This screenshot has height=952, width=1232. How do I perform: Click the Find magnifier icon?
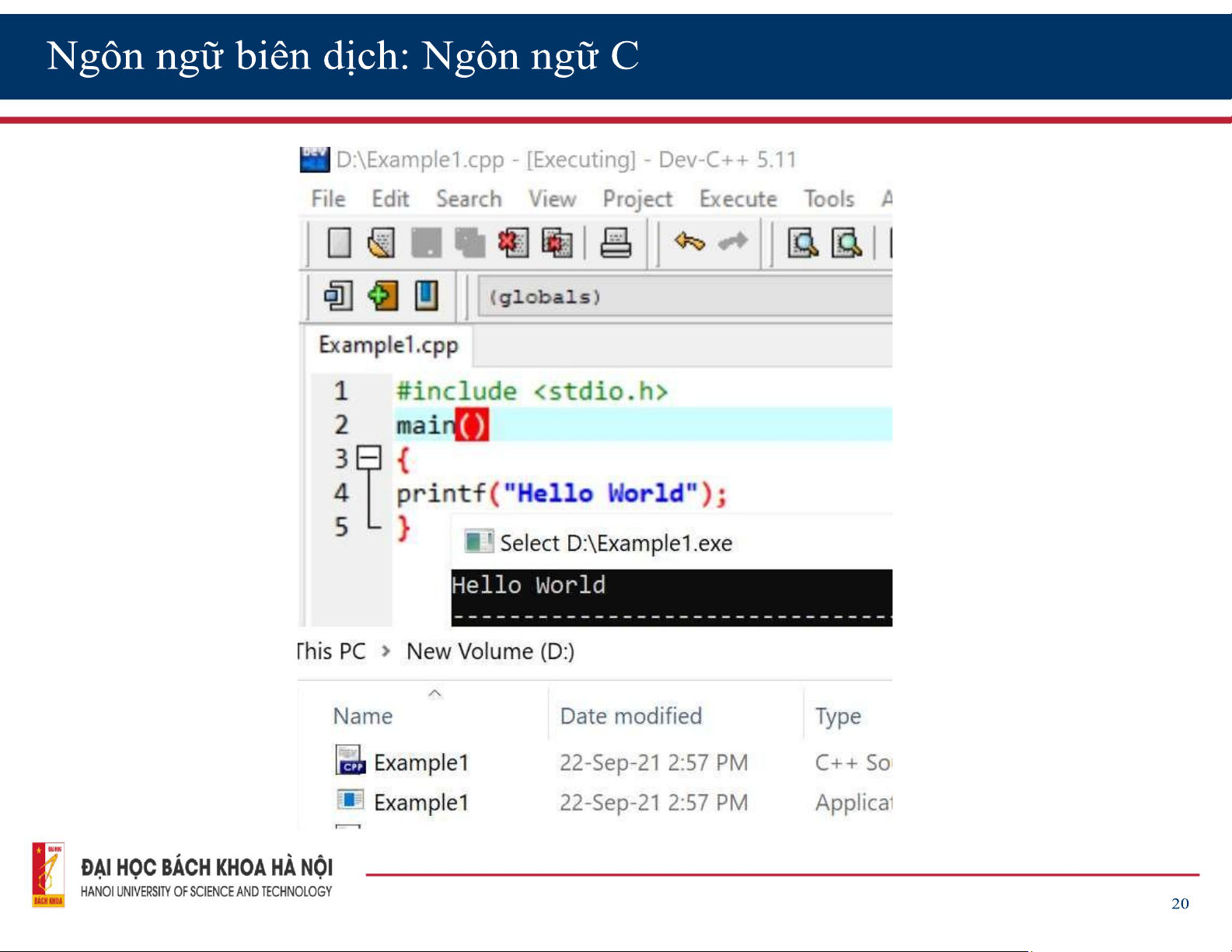803,242
